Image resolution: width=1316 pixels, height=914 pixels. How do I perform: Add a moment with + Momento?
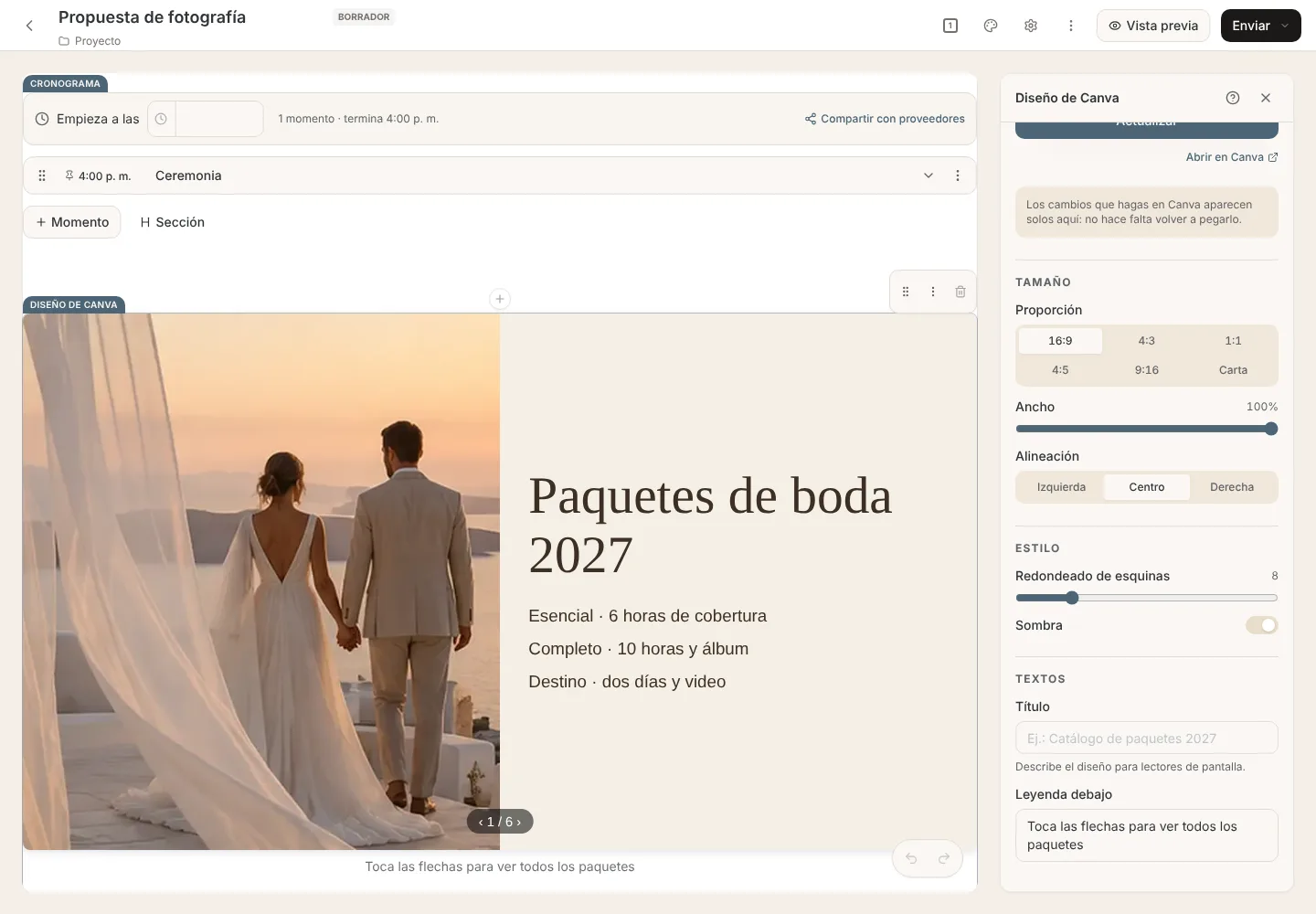tap(72, 222)
